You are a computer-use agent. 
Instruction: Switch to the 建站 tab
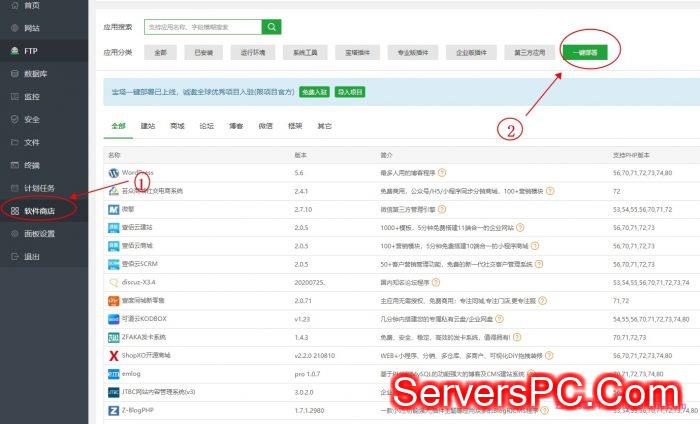click(148, 127)
